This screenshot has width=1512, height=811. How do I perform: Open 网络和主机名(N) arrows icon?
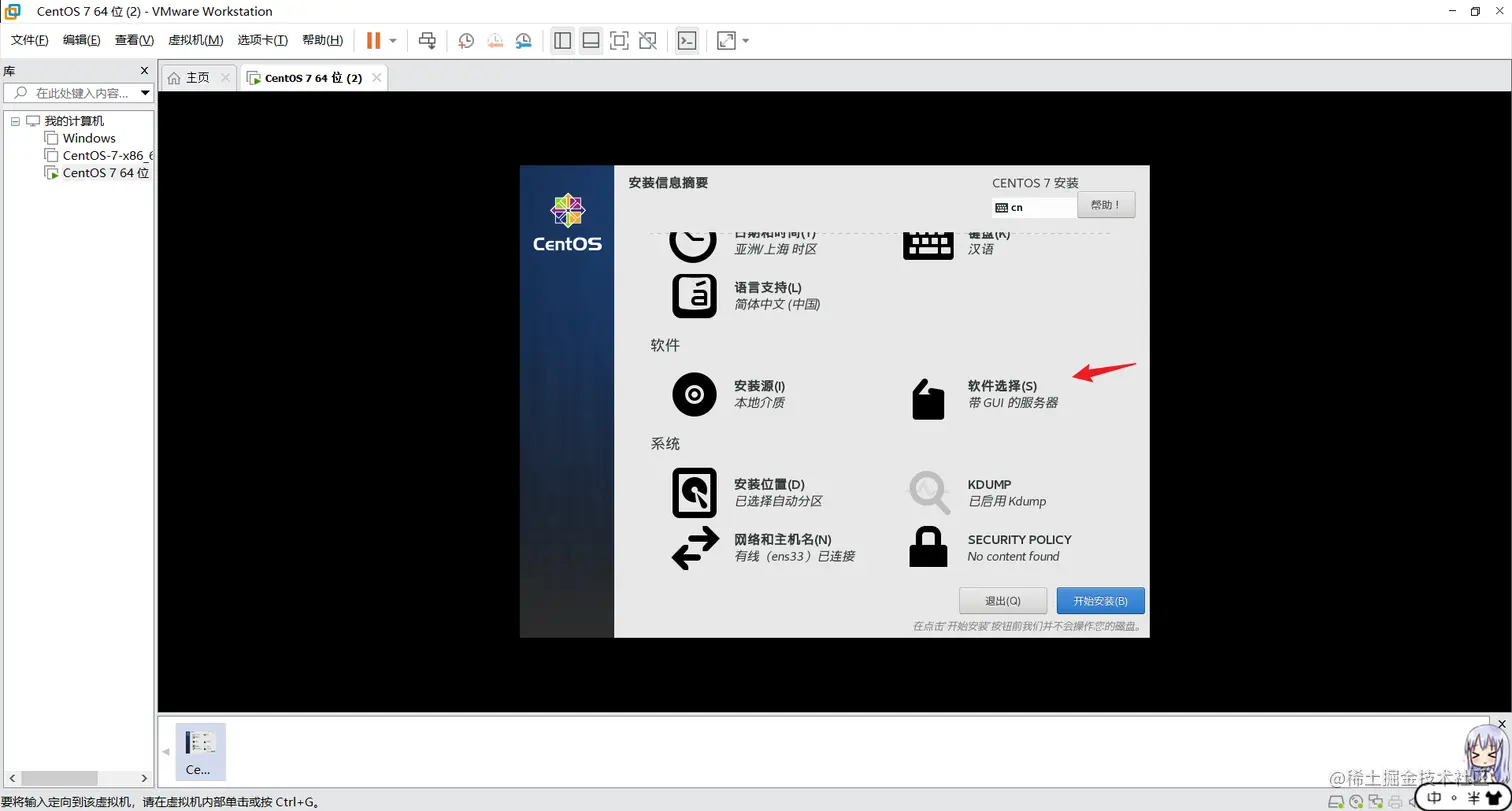click(x=694, y=548)
